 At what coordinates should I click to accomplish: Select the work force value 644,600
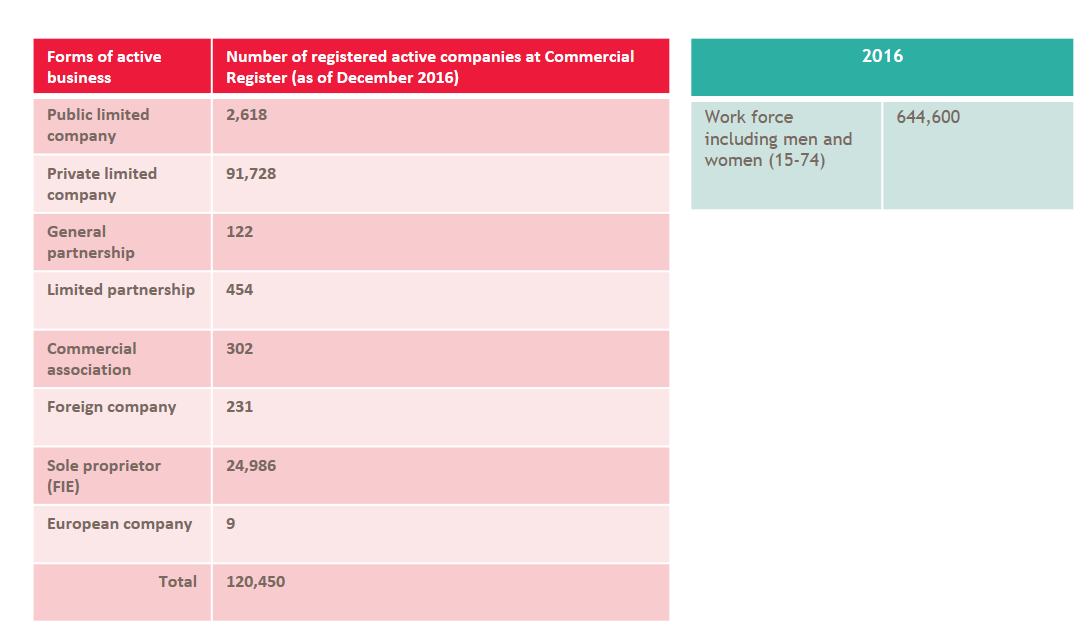click(x=928, y=117)
